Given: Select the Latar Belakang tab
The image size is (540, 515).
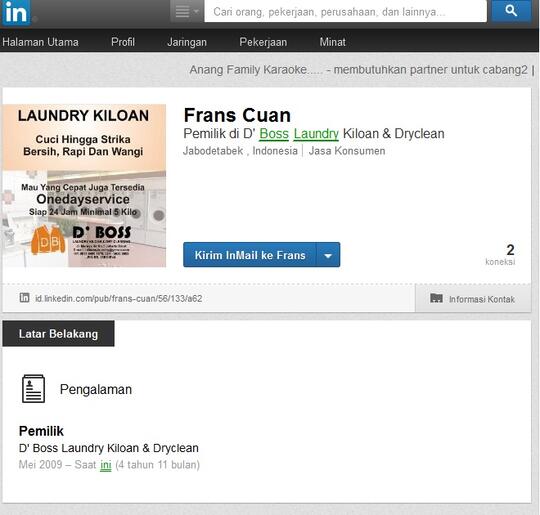Looking at the screenshot, I should coord(58,333).
